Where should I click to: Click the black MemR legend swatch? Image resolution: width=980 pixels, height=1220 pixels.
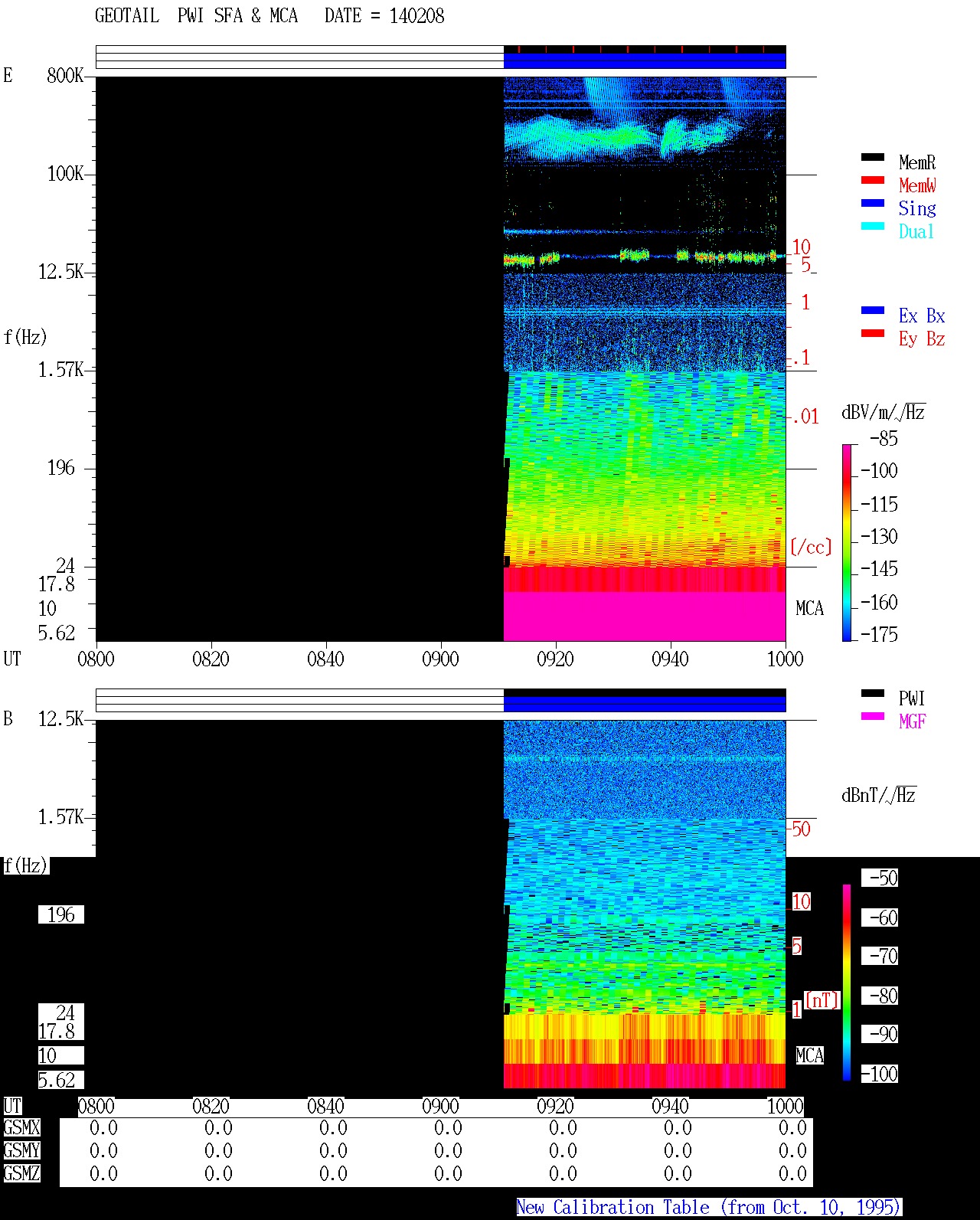[873, 157]
